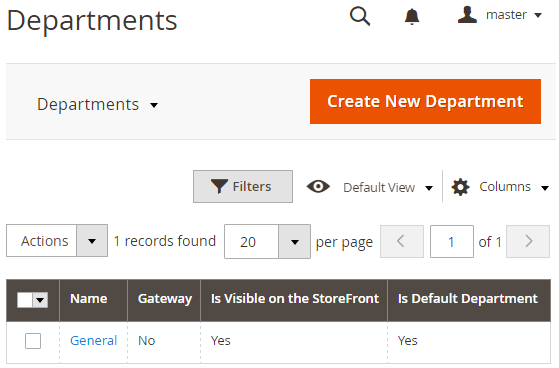Open notifications bell icon

412,16
